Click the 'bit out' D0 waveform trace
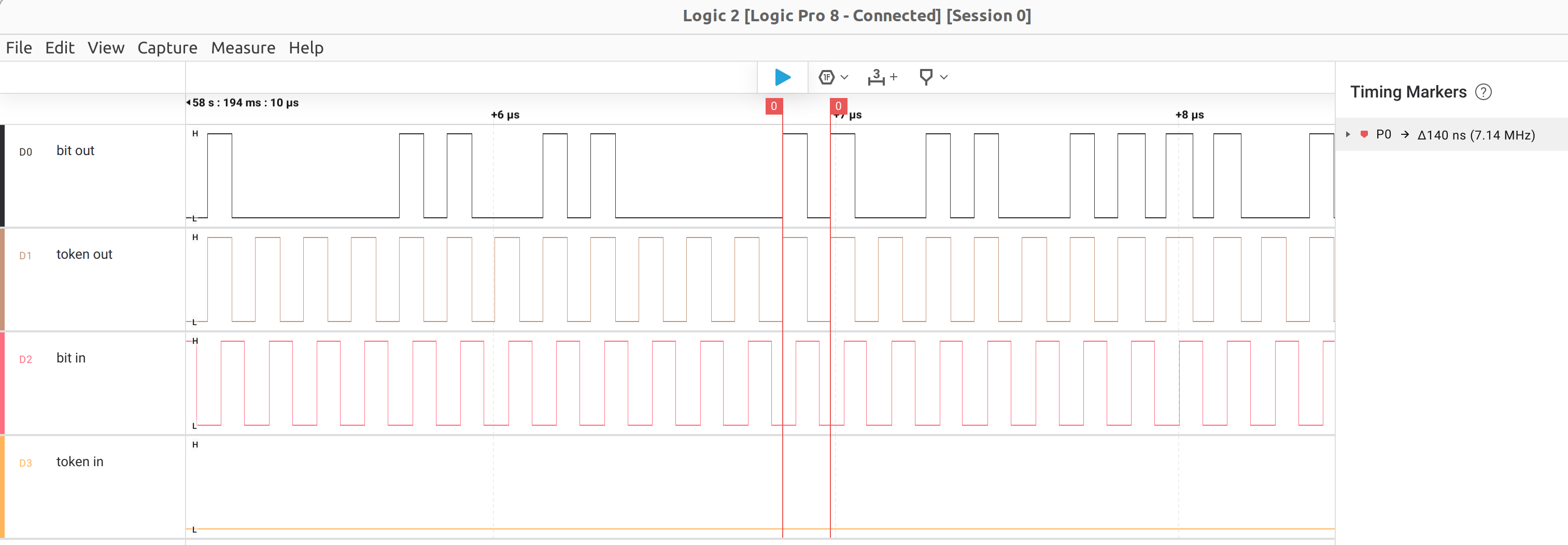Screen dimensions: 1568x545 (x=760, y=175)
